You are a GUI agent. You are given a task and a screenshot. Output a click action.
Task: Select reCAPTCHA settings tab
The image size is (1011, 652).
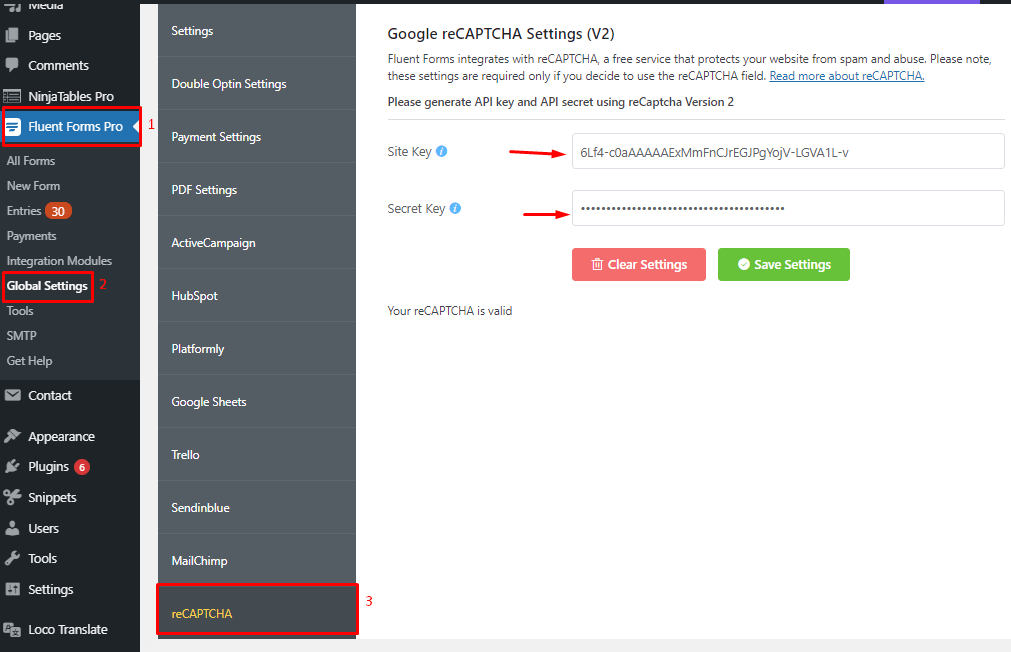(x=257, y=613)
